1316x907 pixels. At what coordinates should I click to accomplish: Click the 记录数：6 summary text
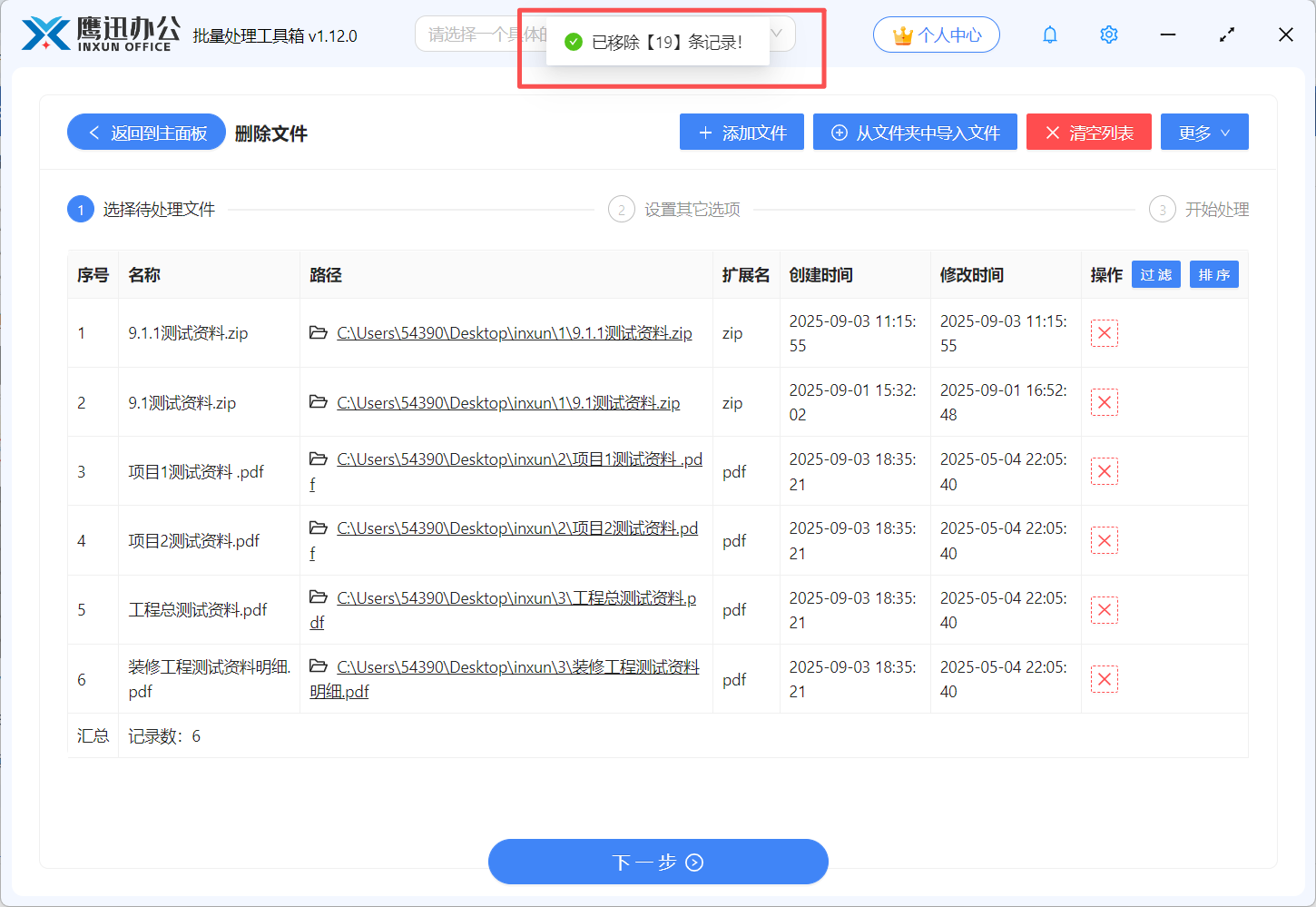(x=164, y=735)
